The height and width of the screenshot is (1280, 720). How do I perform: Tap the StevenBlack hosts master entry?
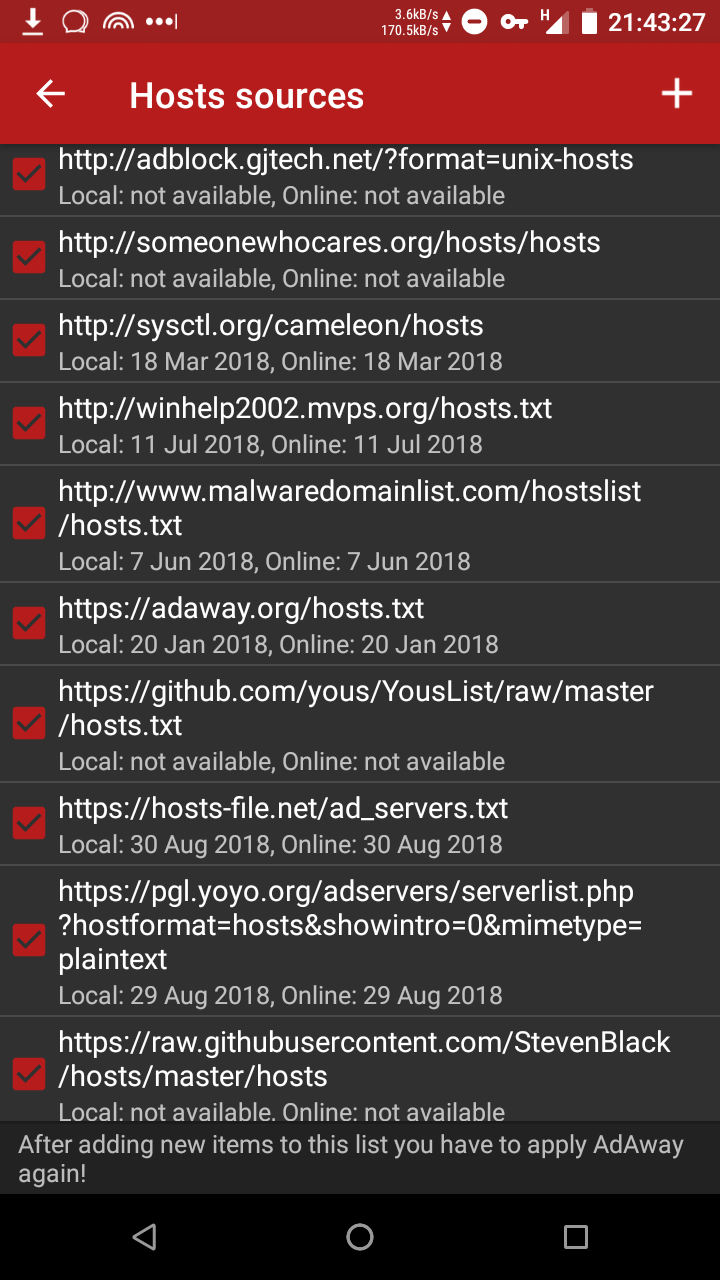click(360, 1070)
